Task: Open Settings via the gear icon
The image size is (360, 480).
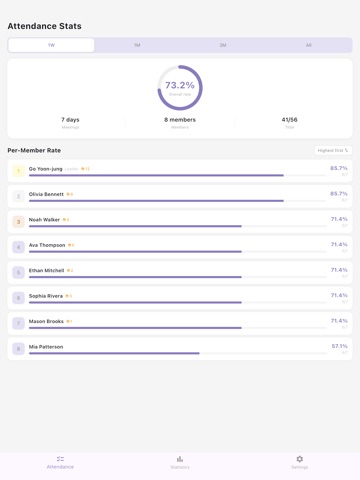Action: point(299,462)
